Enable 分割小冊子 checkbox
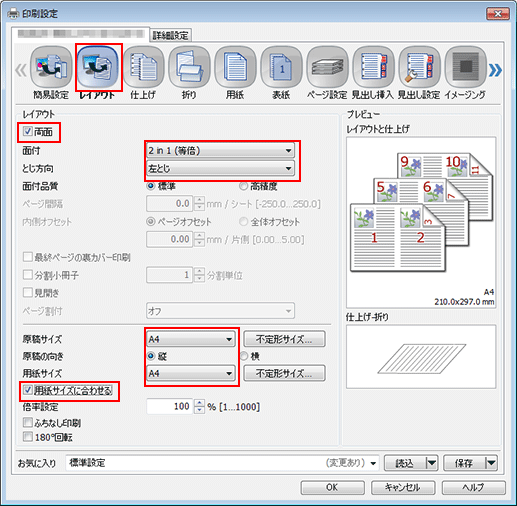Image resolution: width=517 pixels, height=506 pixels. (28, 275)
